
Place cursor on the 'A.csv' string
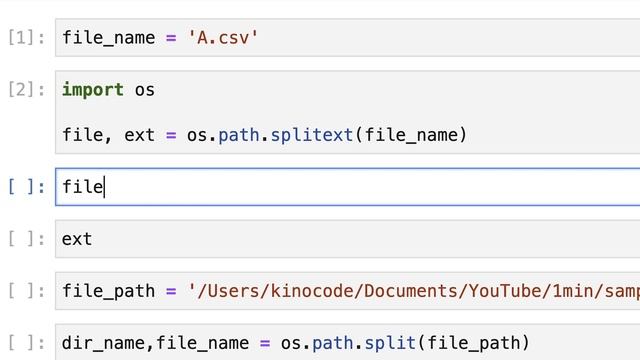pyautogui.click(x=222, y=38)
